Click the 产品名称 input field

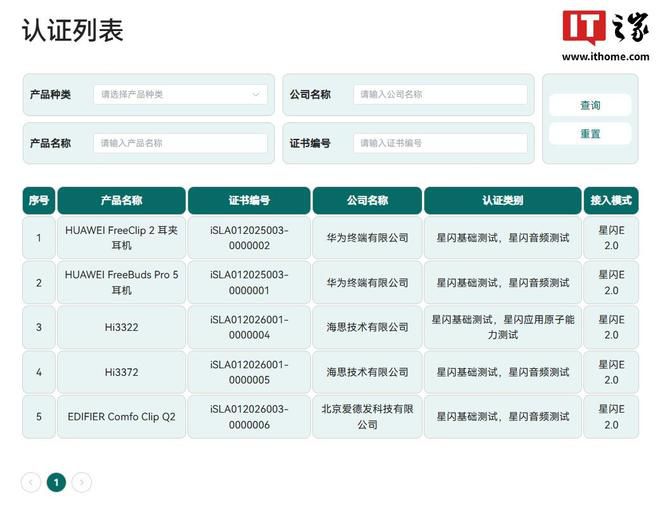tap(180, 143)
